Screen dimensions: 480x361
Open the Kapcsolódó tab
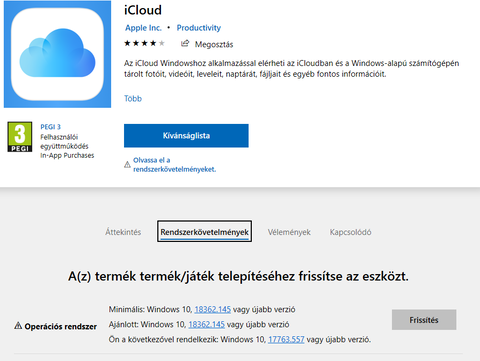click(x=350, y=232)
